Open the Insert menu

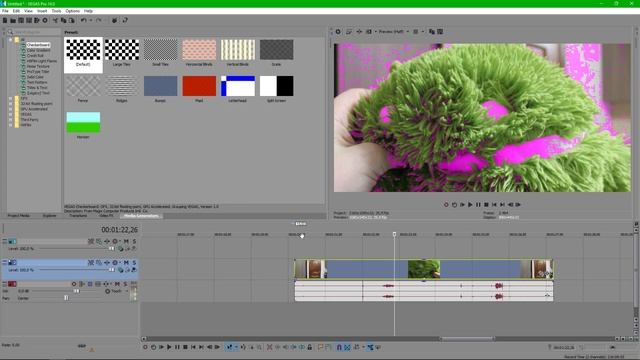[42, 11]
